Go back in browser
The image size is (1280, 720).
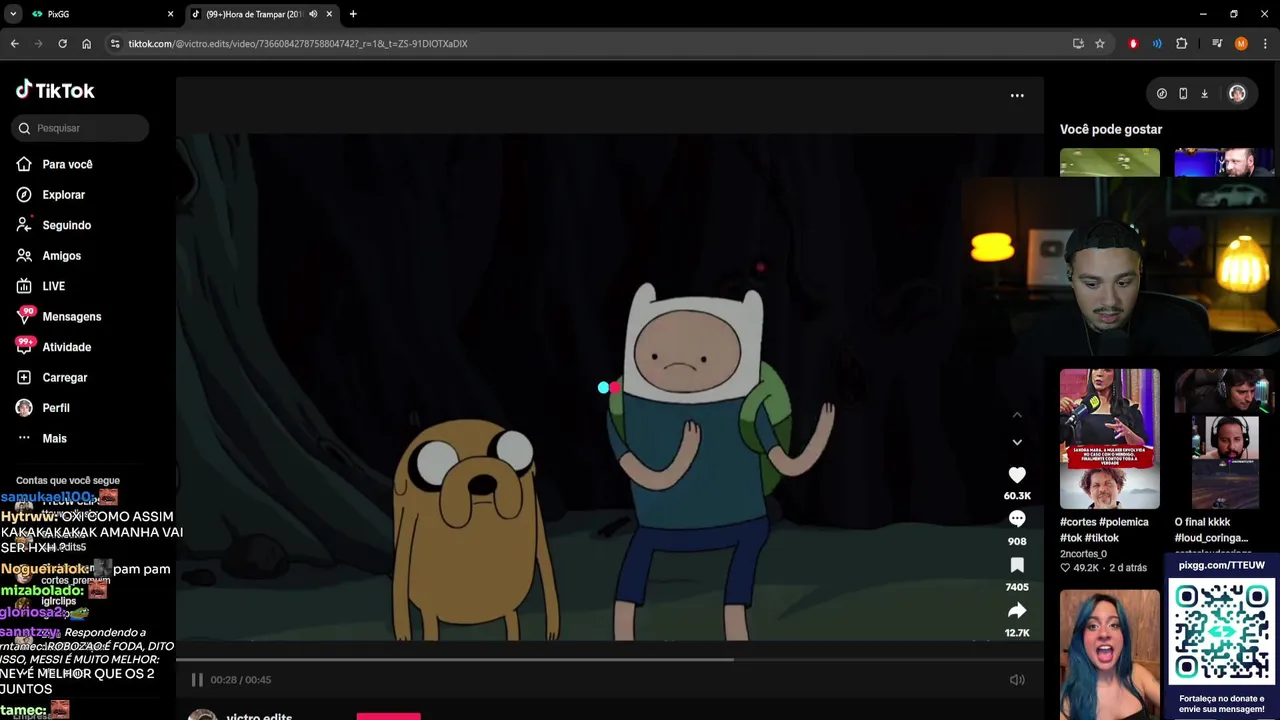pyautogui.click(x=15, y=44)
